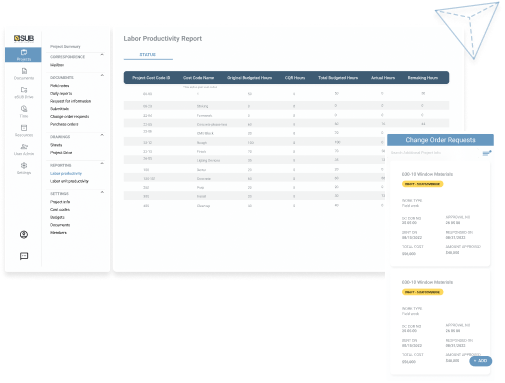Collapse the Reporting section
Screen dimensions: 505x383
pos(102,163)
